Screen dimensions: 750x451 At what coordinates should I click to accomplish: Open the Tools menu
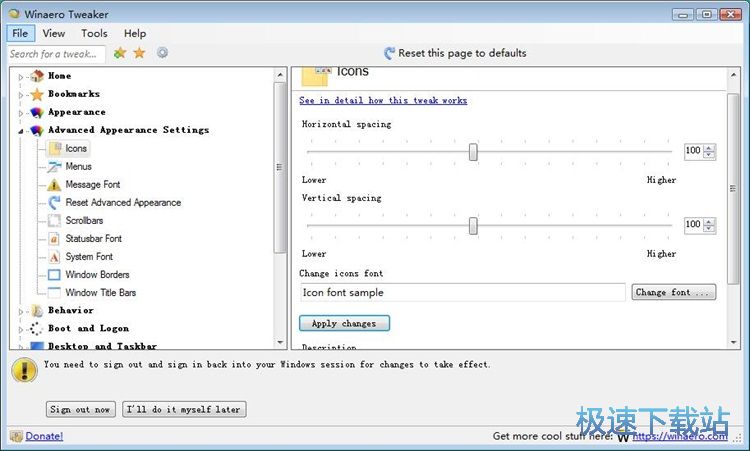pyautogui.click(x=94, y=33)
